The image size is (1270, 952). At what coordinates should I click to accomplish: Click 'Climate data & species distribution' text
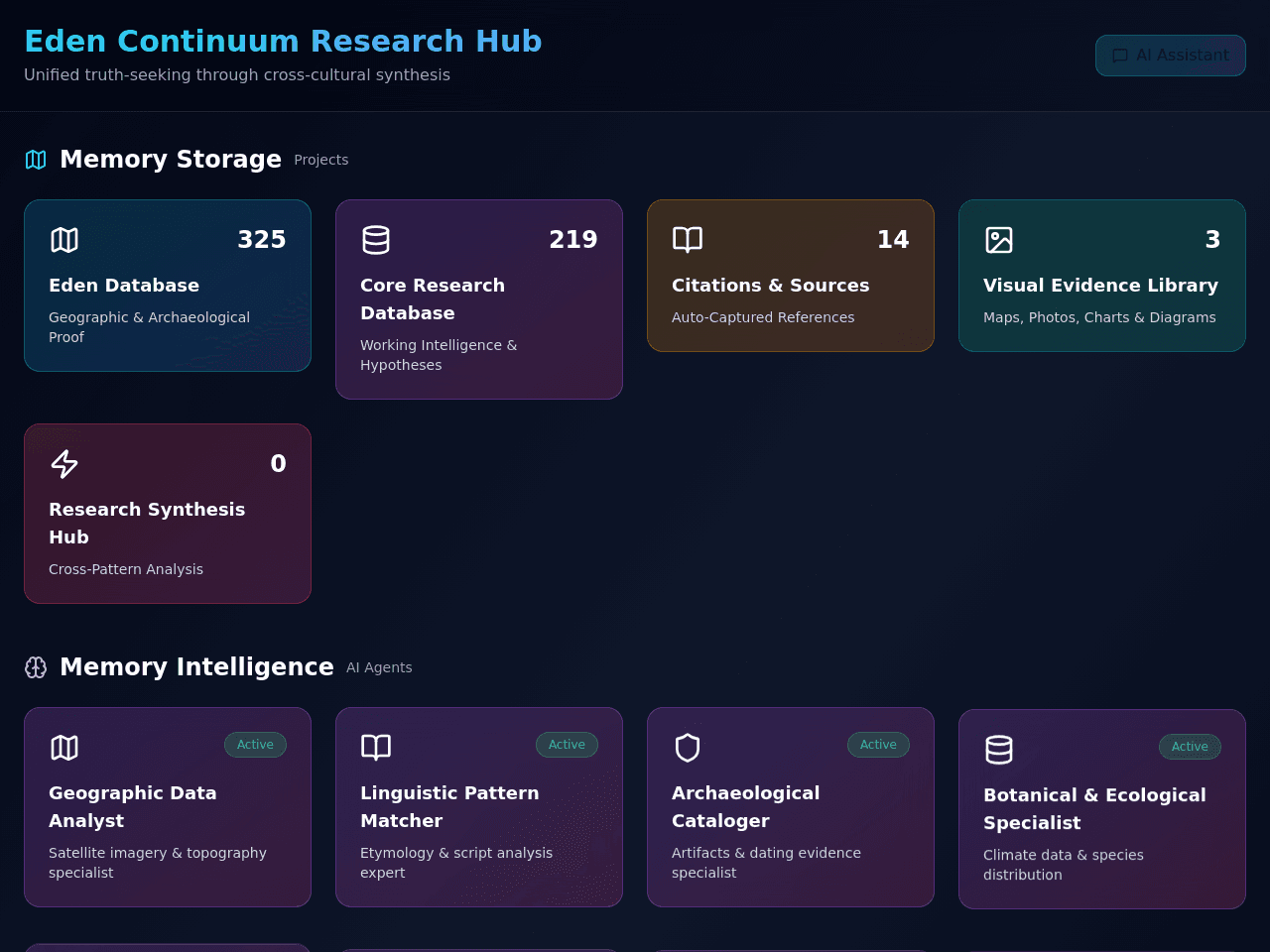(1064, 865)
